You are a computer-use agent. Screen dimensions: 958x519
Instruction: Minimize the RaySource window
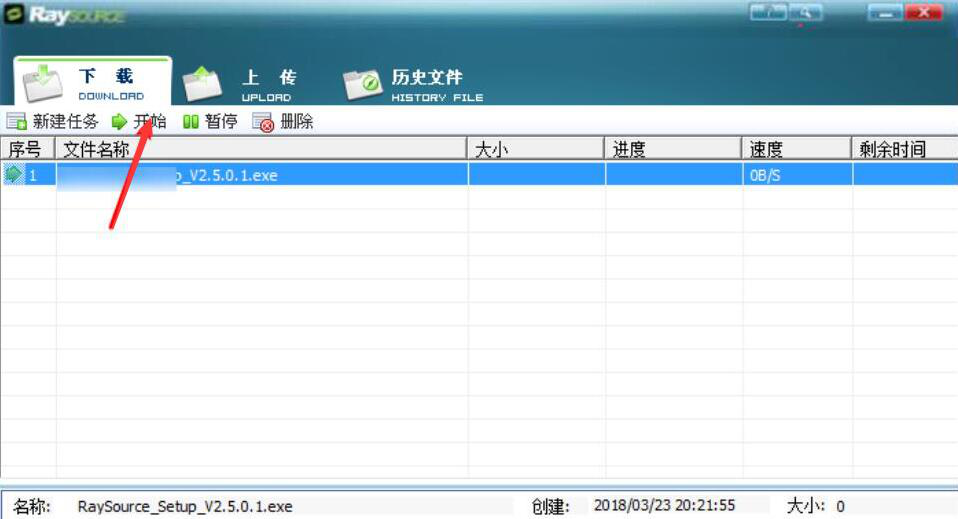[x=885, y=12]
